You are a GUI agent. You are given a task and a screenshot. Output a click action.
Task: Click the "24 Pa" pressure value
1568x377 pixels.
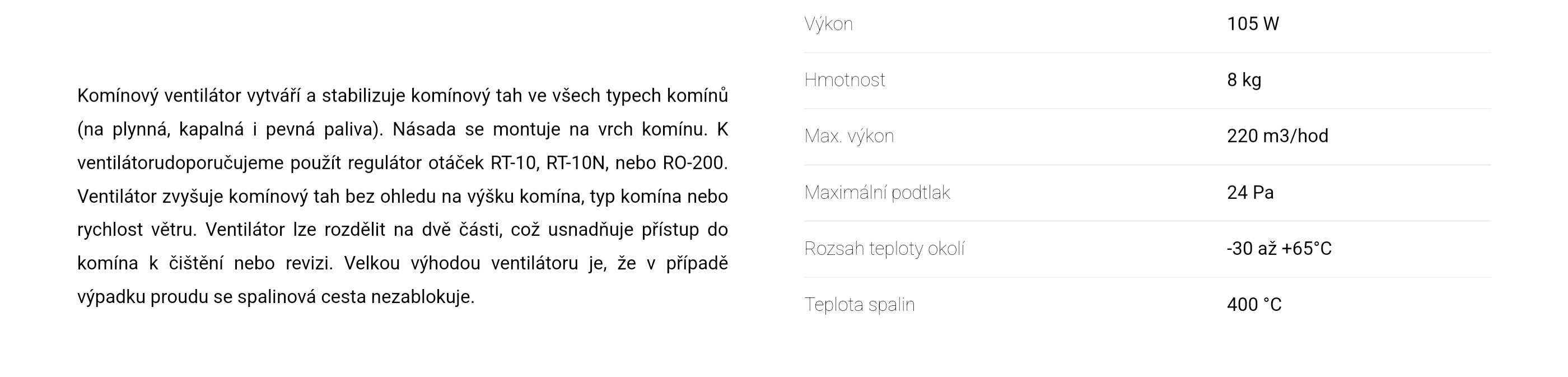point(1250,193)
